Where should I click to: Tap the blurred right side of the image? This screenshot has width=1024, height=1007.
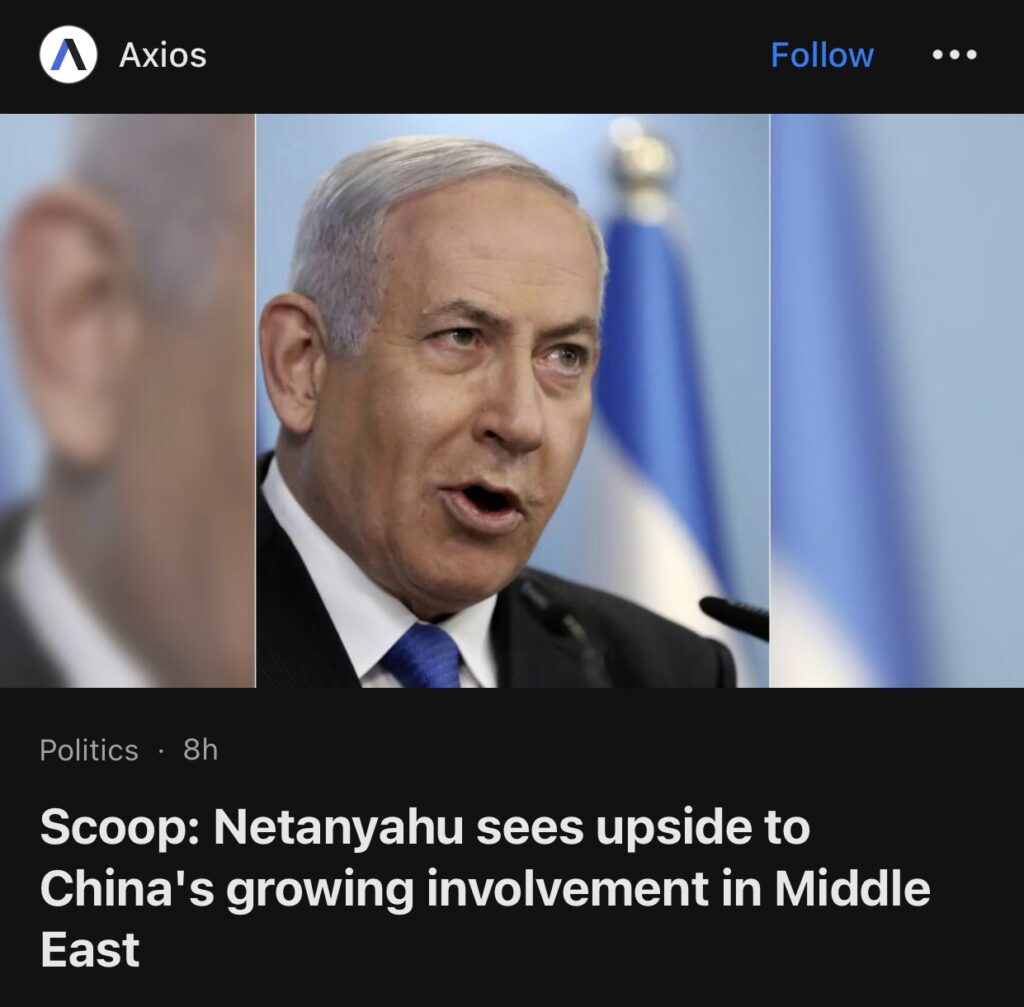(897, 400)
